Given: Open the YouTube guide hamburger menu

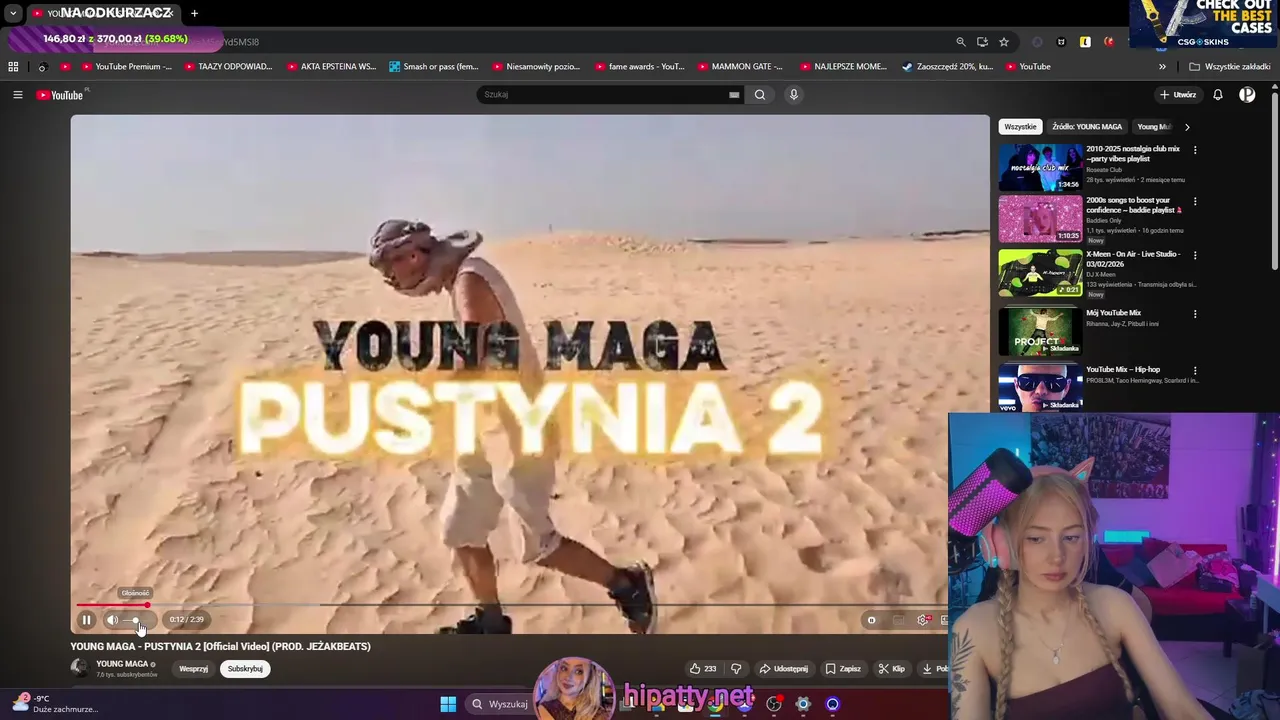Looking at the screenshot, I should pyautogui.click(x=17, y=95).
